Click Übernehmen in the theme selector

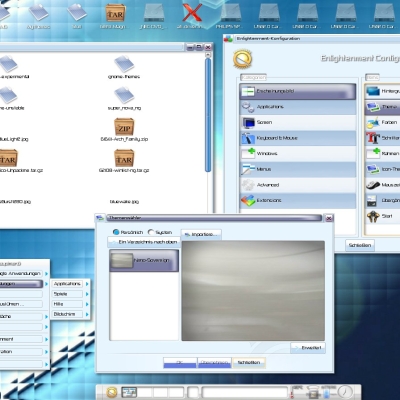[214, 363]
